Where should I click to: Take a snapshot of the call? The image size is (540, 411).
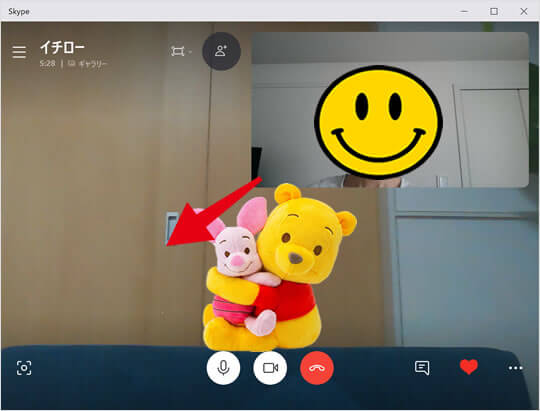24,368
